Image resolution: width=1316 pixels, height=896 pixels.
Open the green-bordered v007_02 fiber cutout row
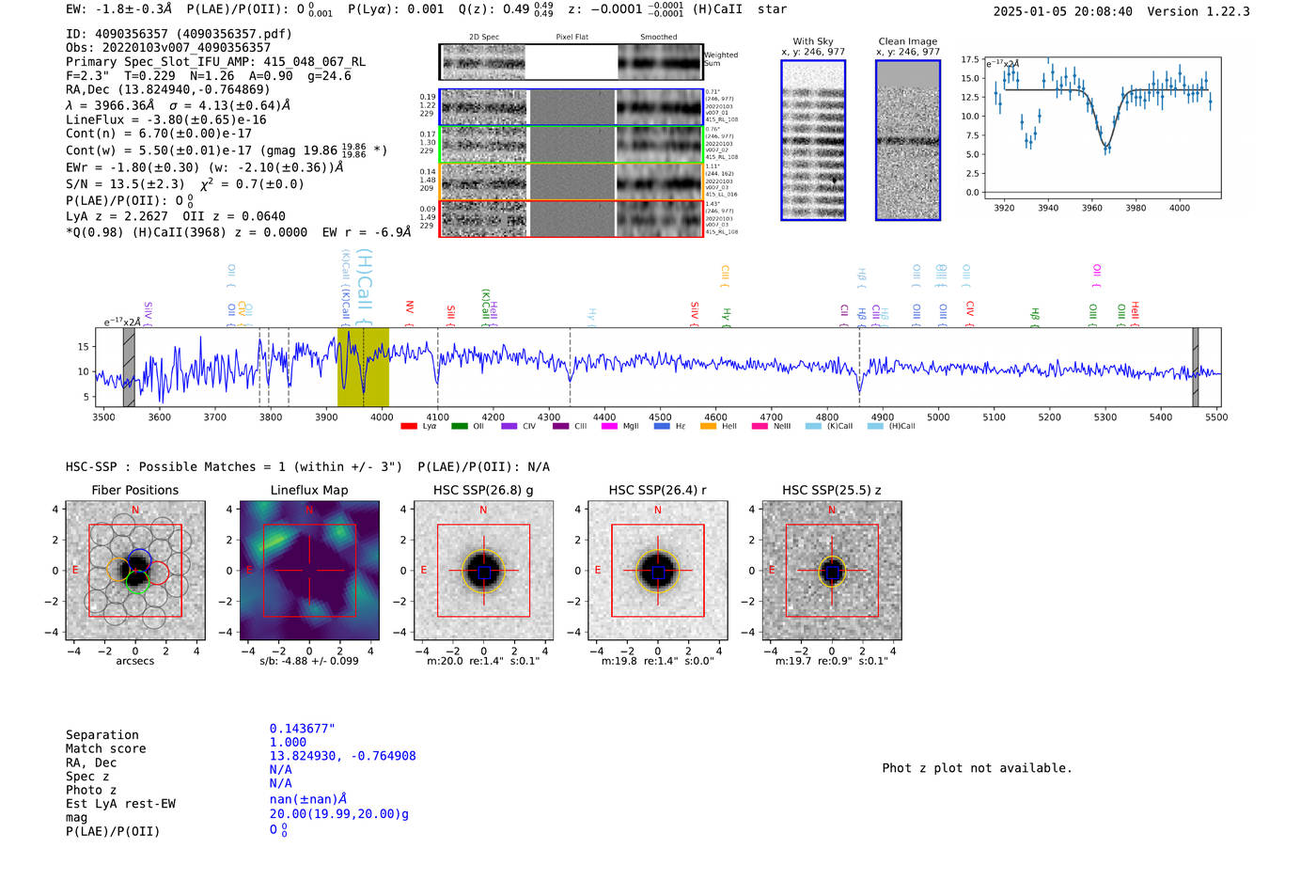pos(572,144)
